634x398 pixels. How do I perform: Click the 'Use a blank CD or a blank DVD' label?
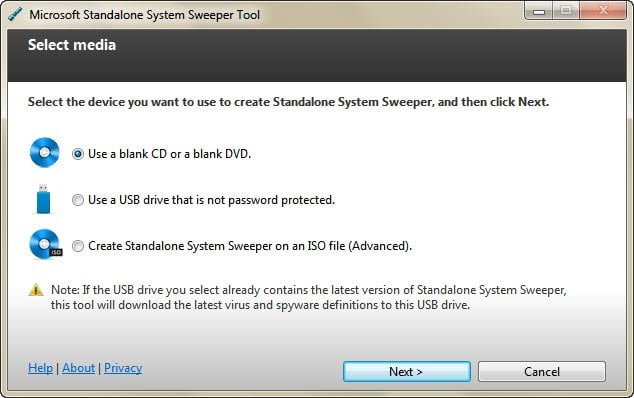[x=169, y=154]
